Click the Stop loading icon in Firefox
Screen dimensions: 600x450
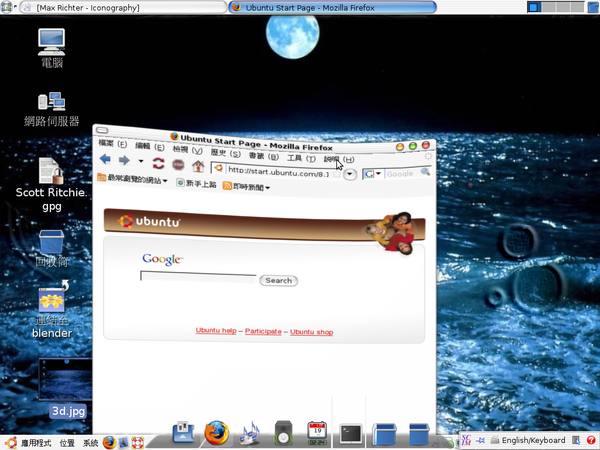[178, 165]
